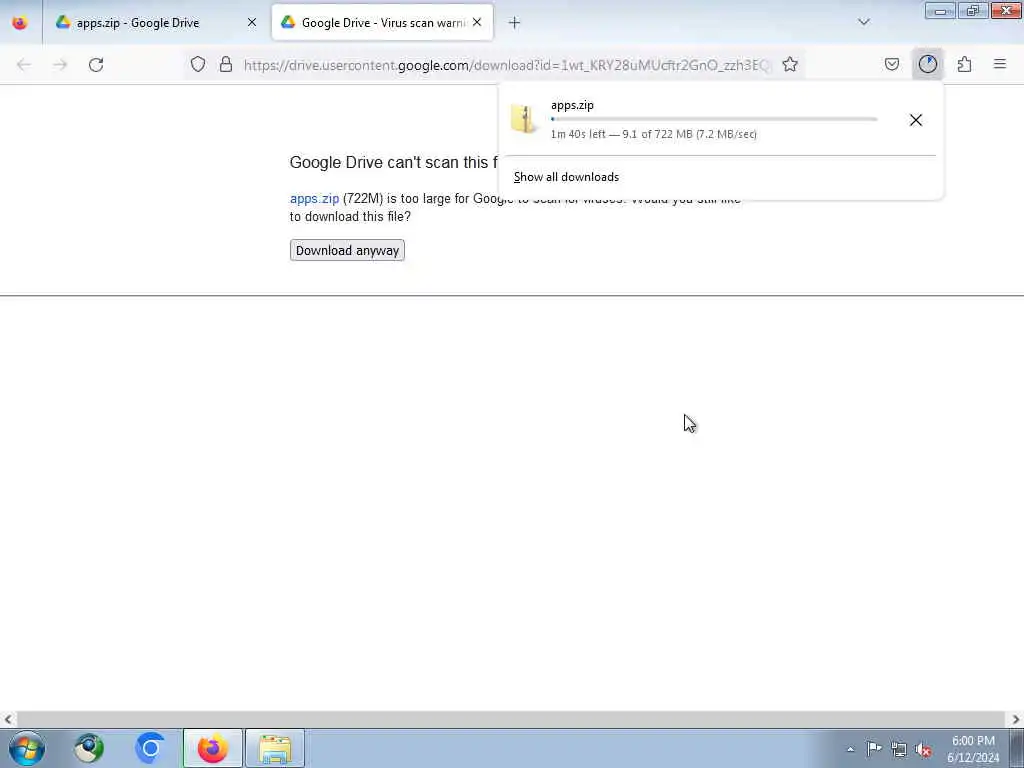Screen dimensions: 1024x768
Task: Expand the list all tabs chevron
Action: tap(863, 23)
